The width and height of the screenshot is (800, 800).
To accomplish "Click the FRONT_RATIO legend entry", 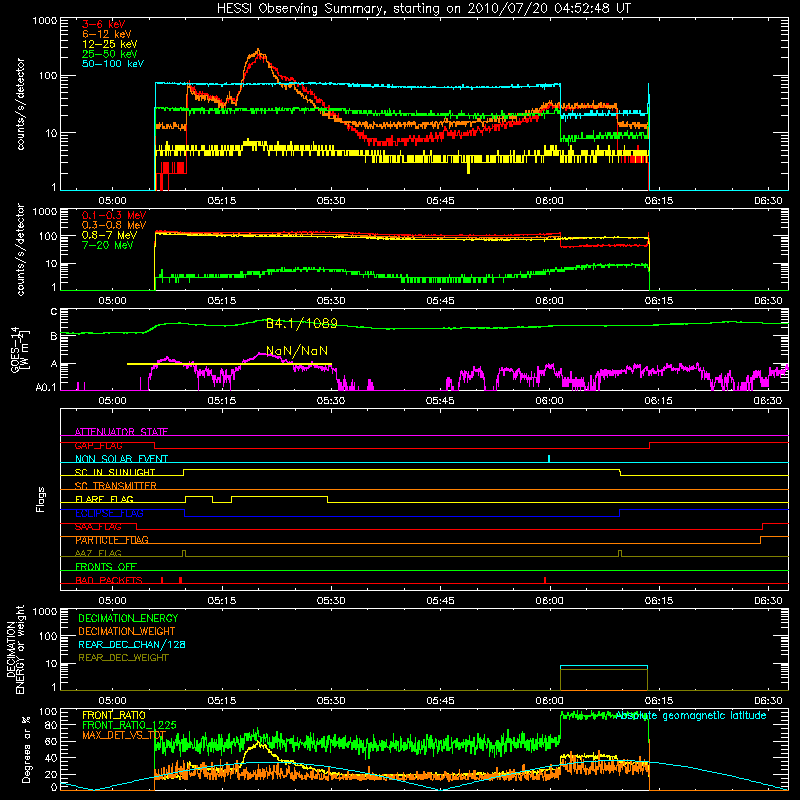I will [114, 715].
